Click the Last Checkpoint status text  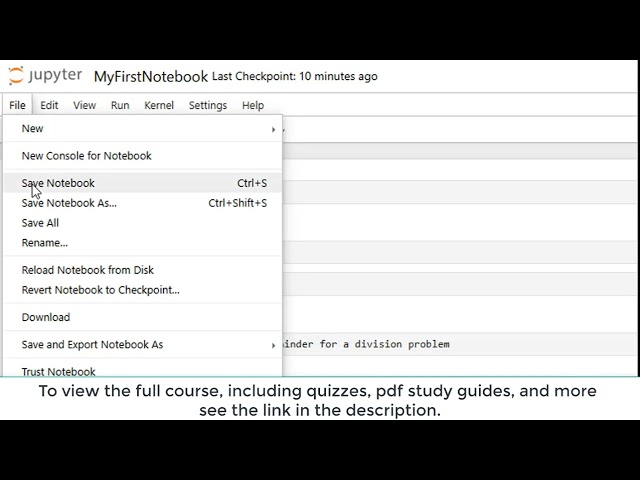[295, 76]
